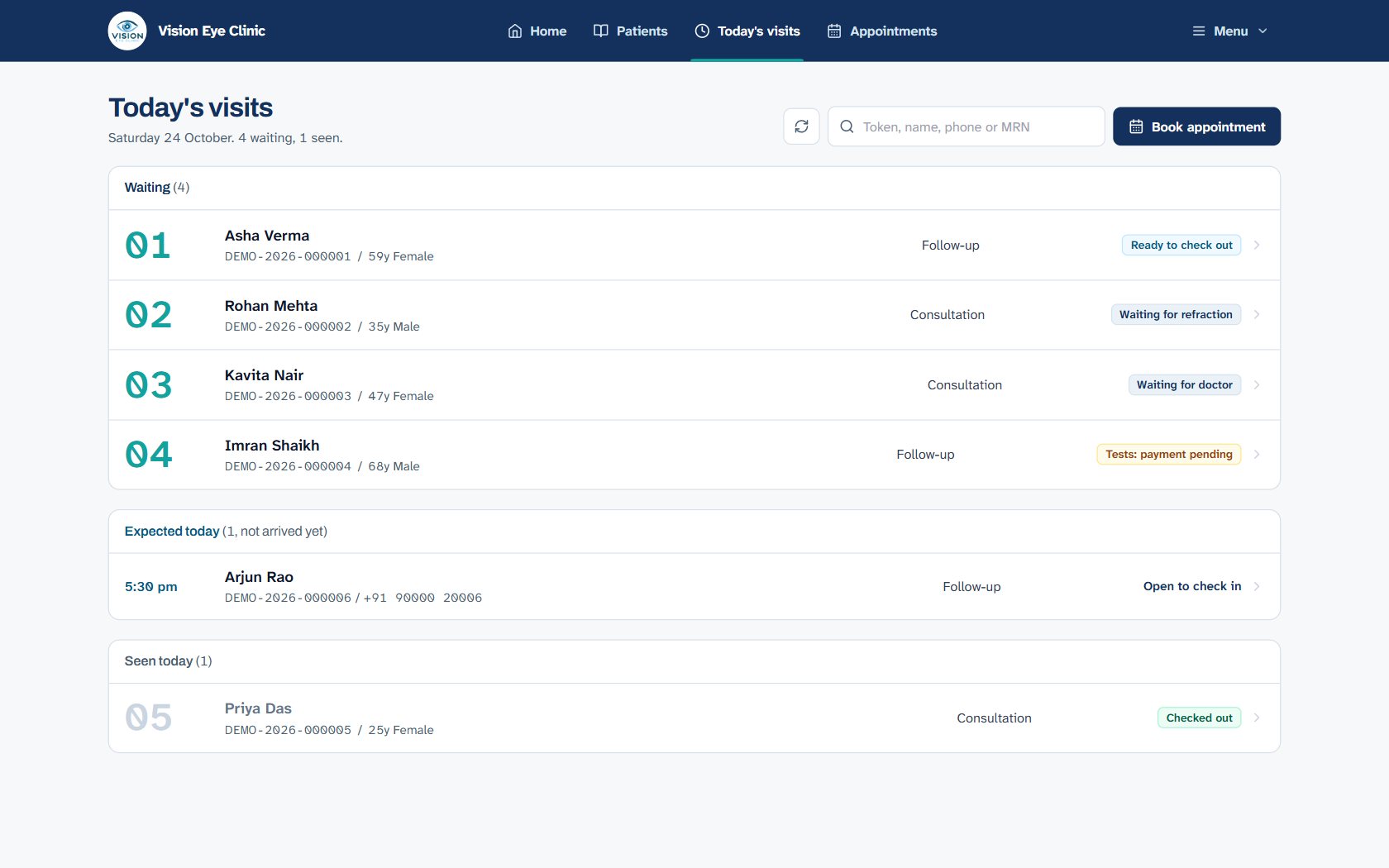Go to the Patients tab
The height and width of the screenshot is (868, 1389).
click(x=631, y=31)
